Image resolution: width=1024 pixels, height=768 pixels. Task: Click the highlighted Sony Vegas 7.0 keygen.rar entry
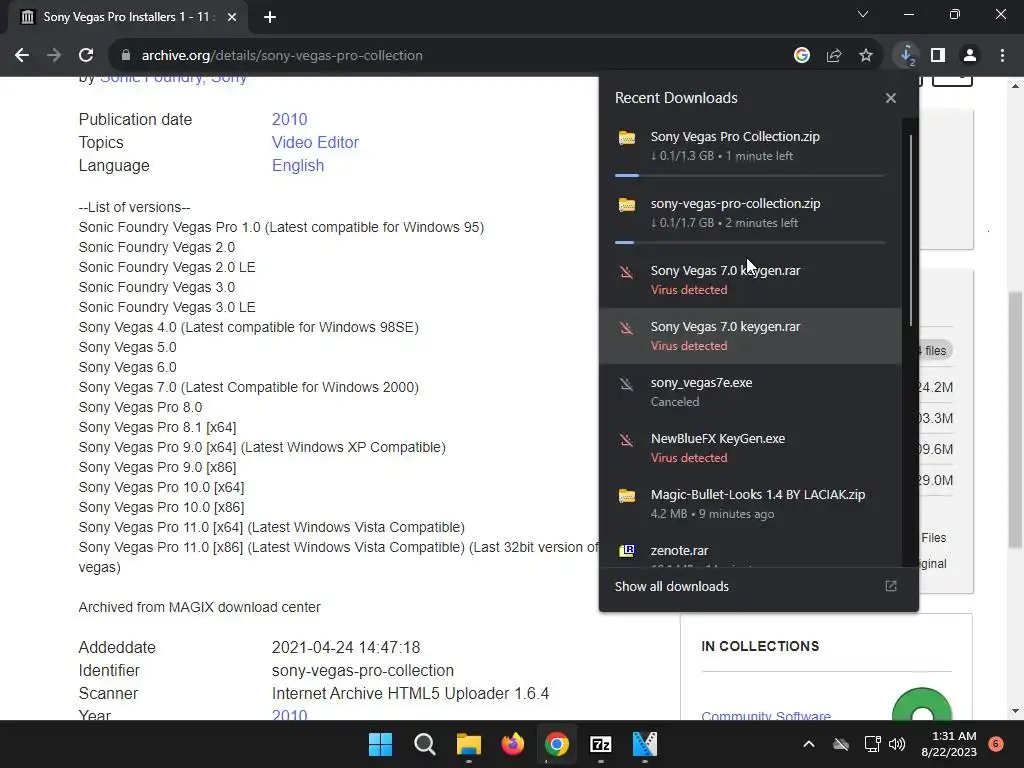point(750,336)
